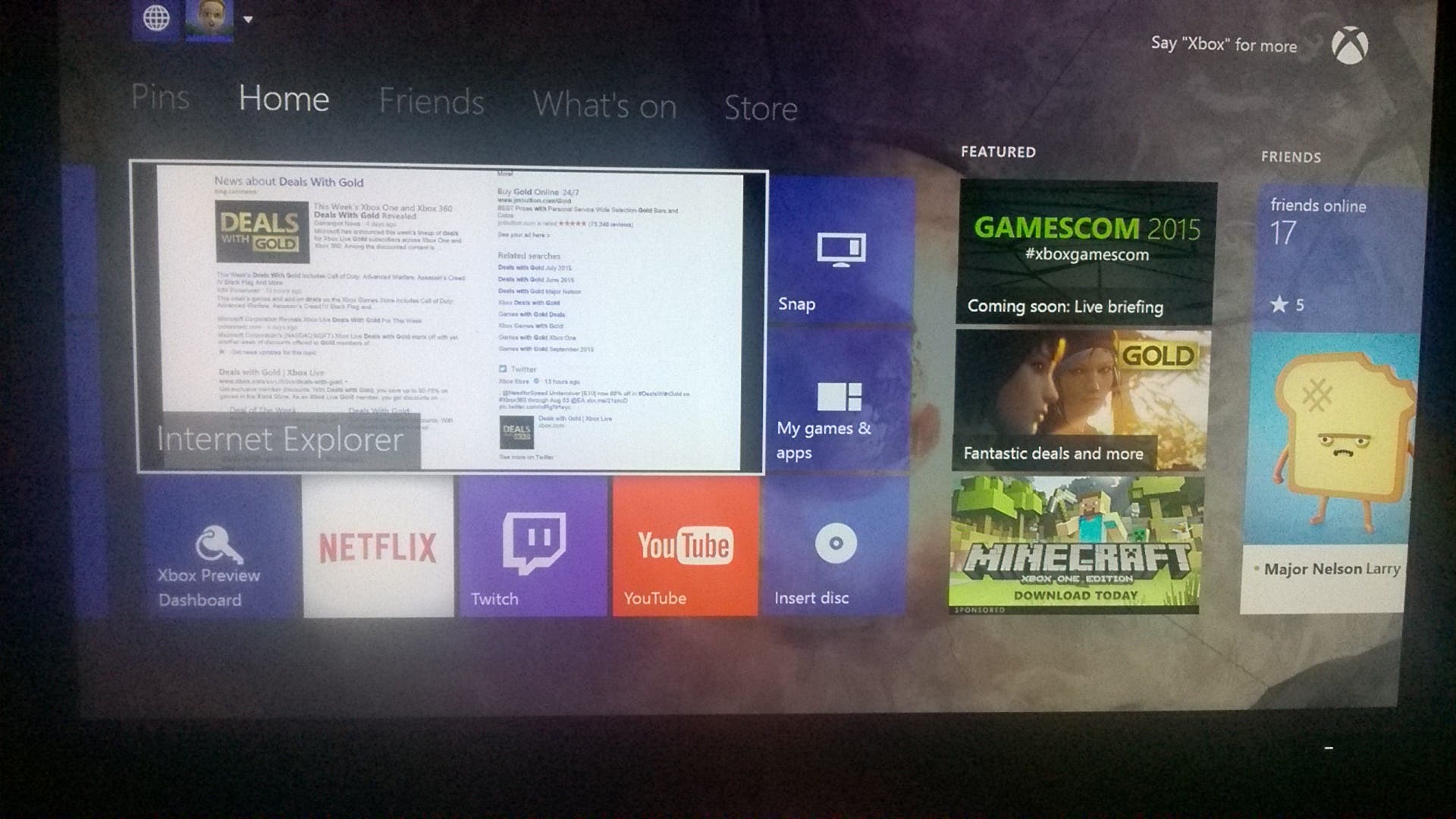1456x819 pixels.
Task: Click the FRIENDS section heading
Action: [1291, 157]
